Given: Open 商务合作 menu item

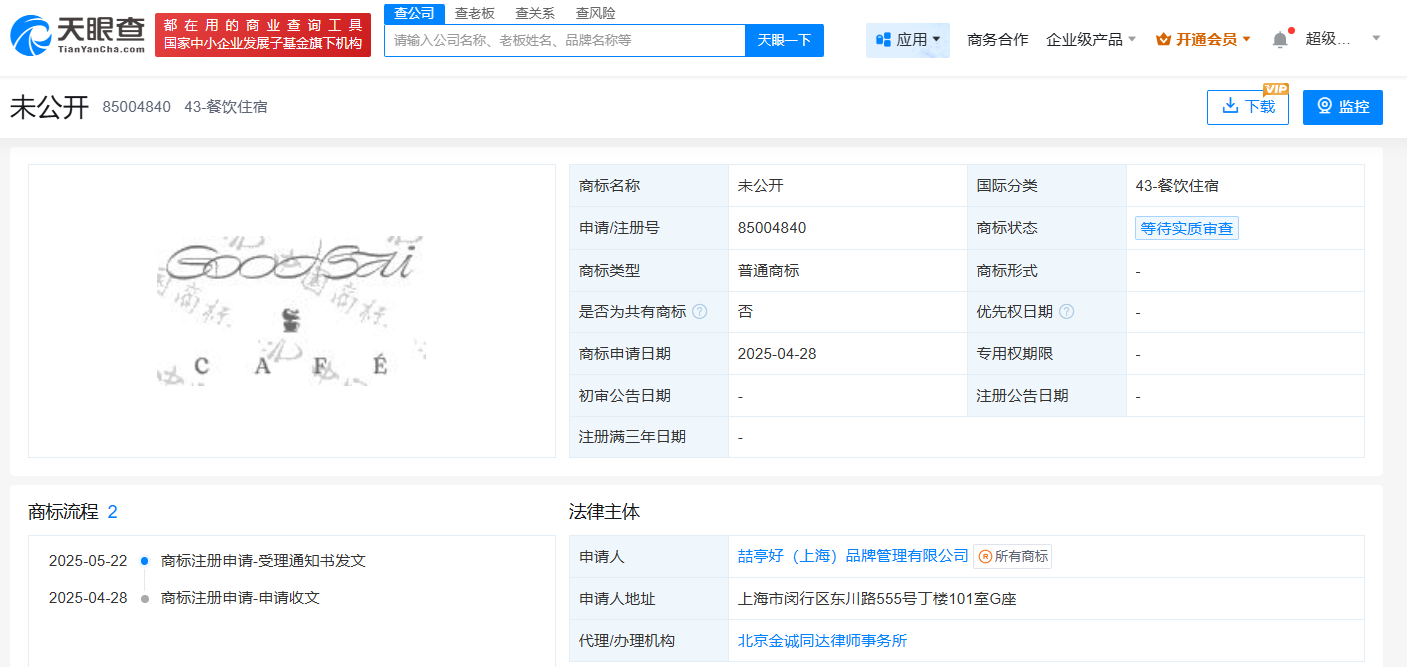Looking at the screenshot, I should [998, 40].
